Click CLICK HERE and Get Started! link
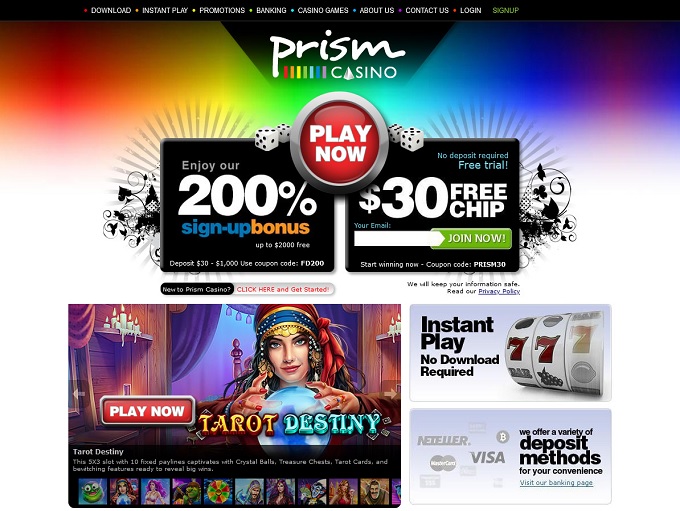Viewport: 680px width, 511px height. coord(283,289)
